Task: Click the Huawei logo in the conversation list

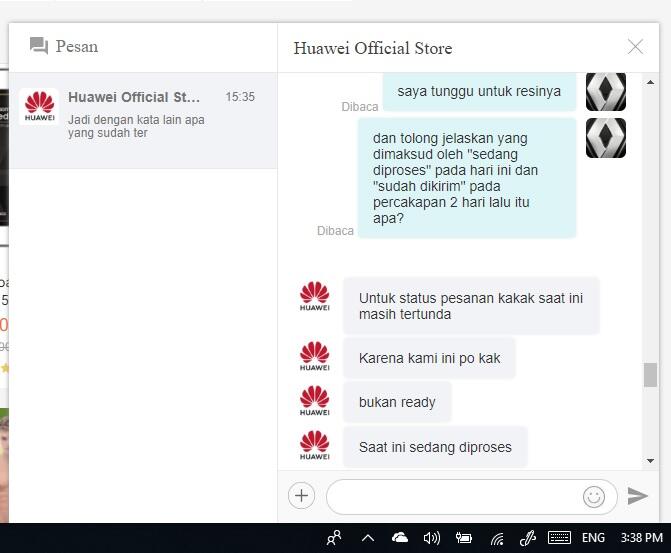Action: [39, 107]
